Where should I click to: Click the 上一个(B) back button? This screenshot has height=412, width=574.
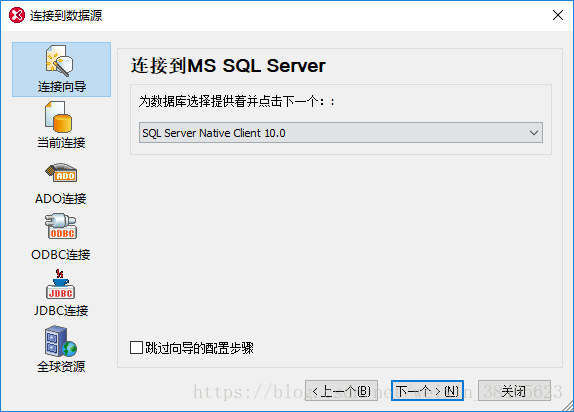click(x=341, y=391)
